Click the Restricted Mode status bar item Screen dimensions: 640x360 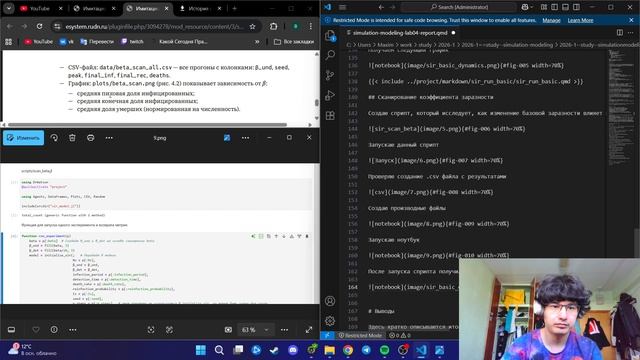360,335
